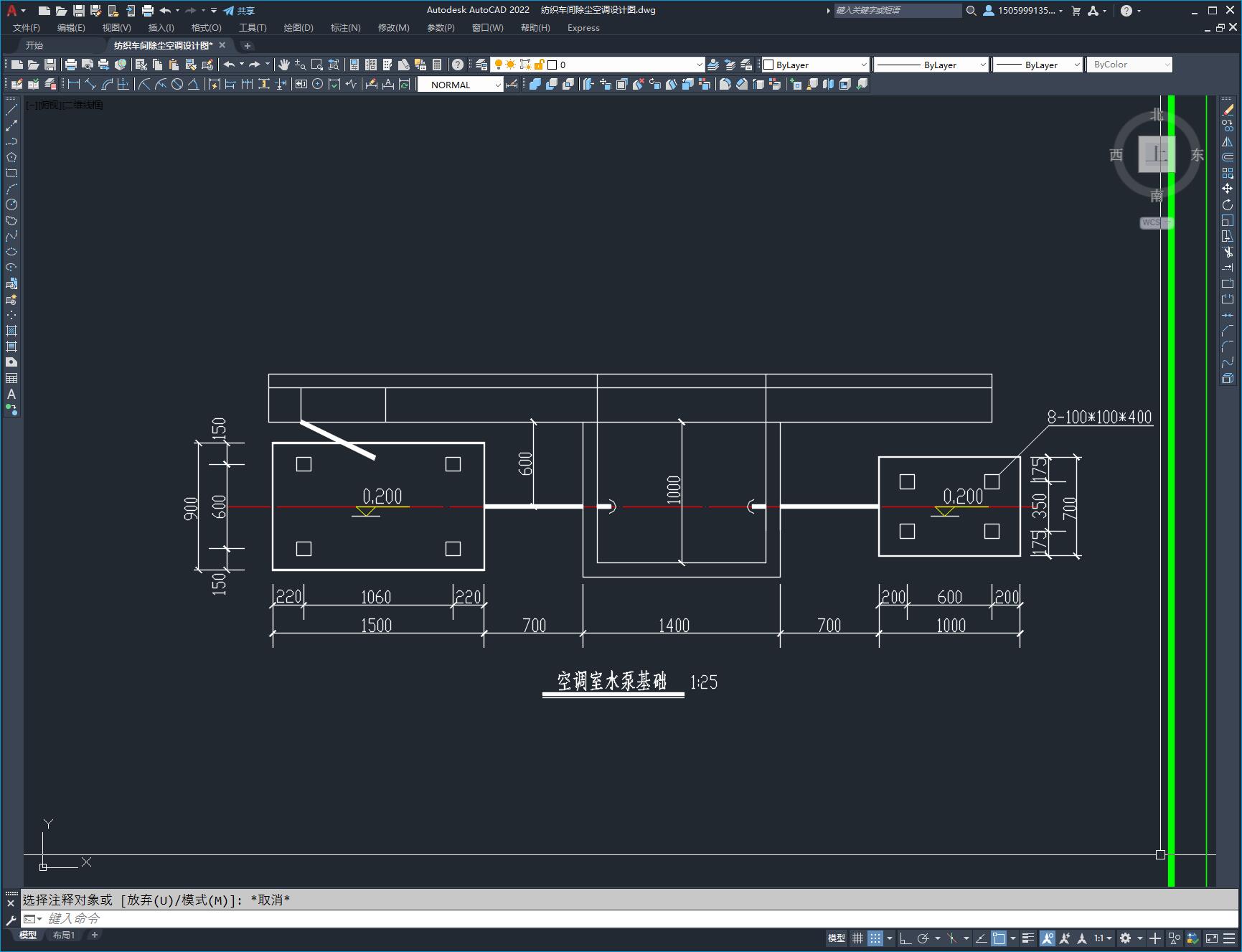Viewport: 1242px width, 952px height.
Task: Click the WCS label under ViewCube
Action: tap(1151, 222)
